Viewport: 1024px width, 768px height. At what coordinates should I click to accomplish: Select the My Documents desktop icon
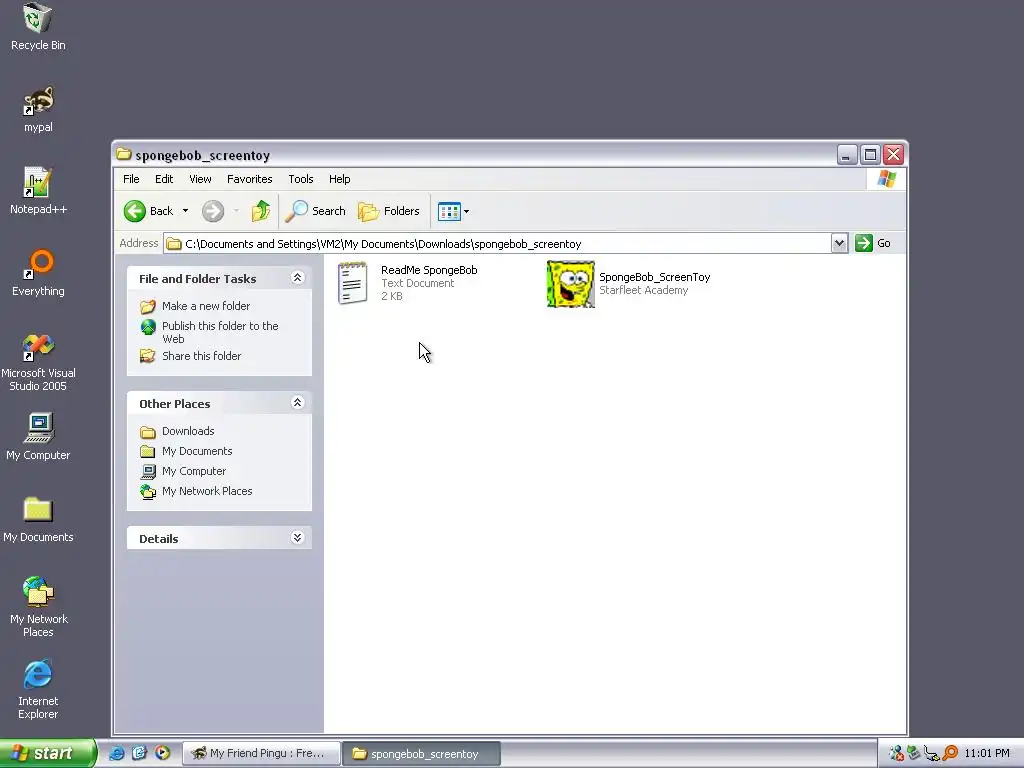point(38,519)
